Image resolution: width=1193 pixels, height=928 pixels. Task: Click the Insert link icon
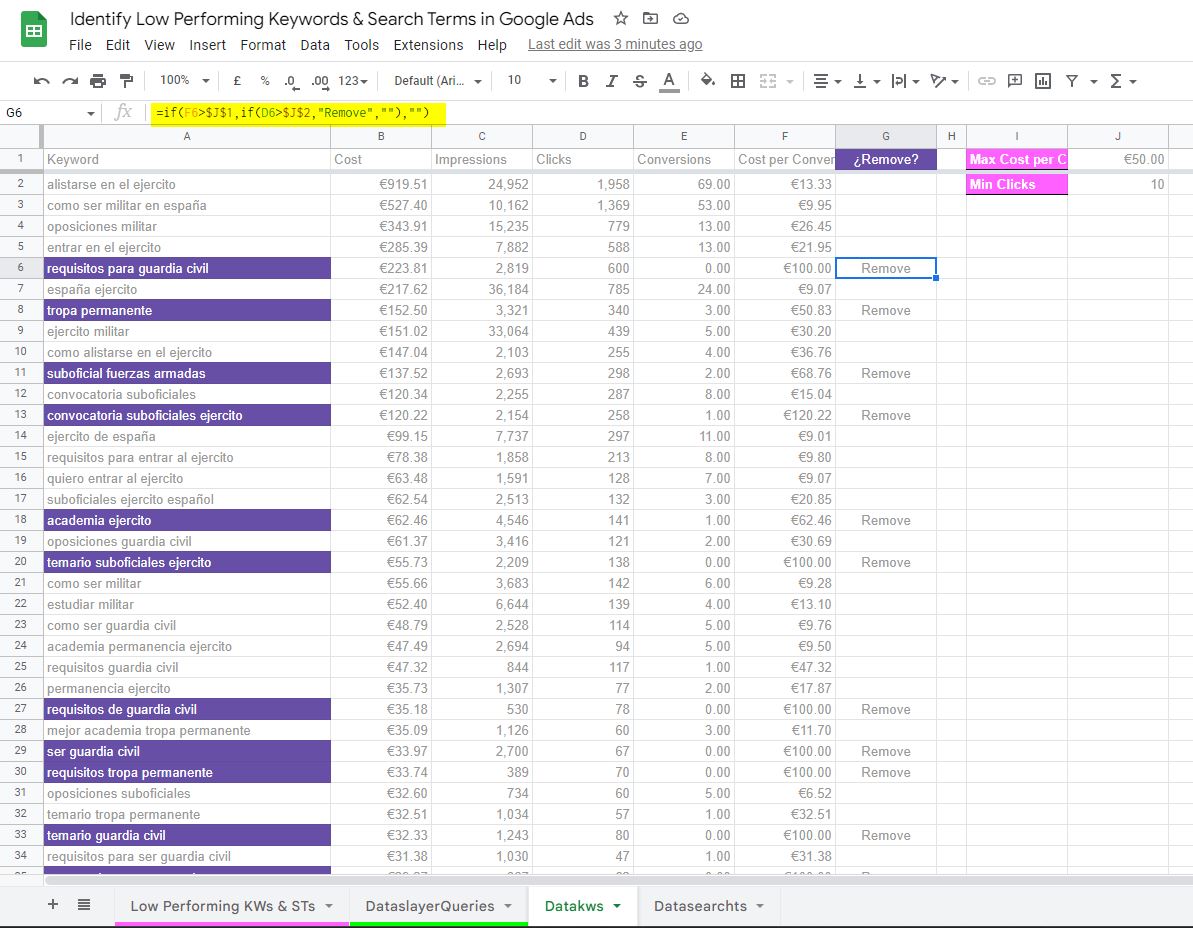pyautogui.click(x=986, y=81)
